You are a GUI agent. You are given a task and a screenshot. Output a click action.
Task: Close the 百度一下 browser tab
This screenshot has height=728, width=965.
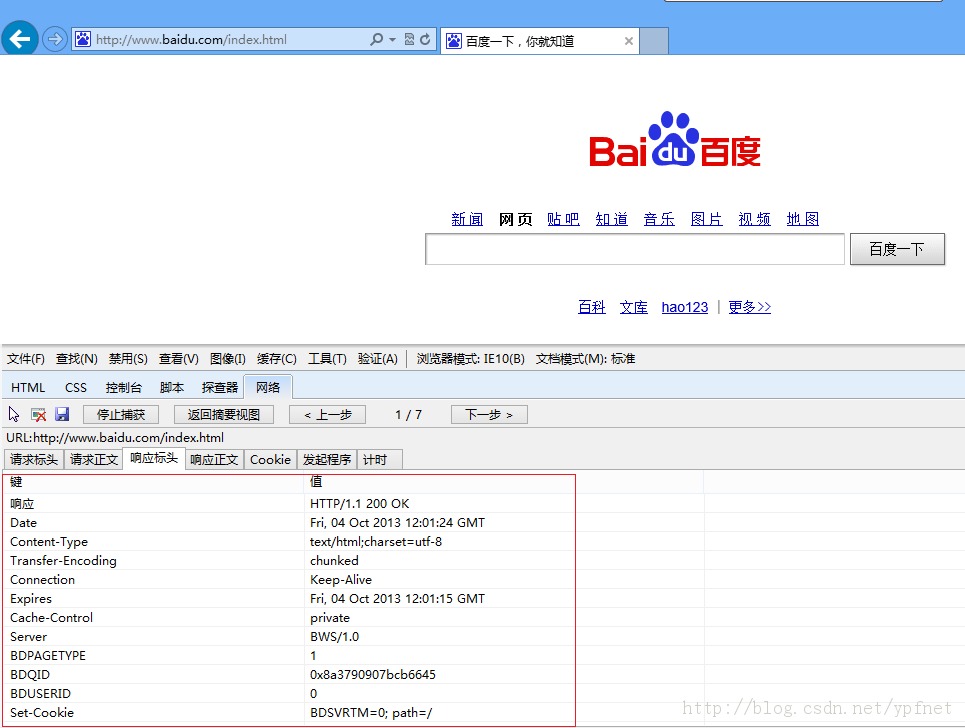pyautogui.click(x=628, y=41)
